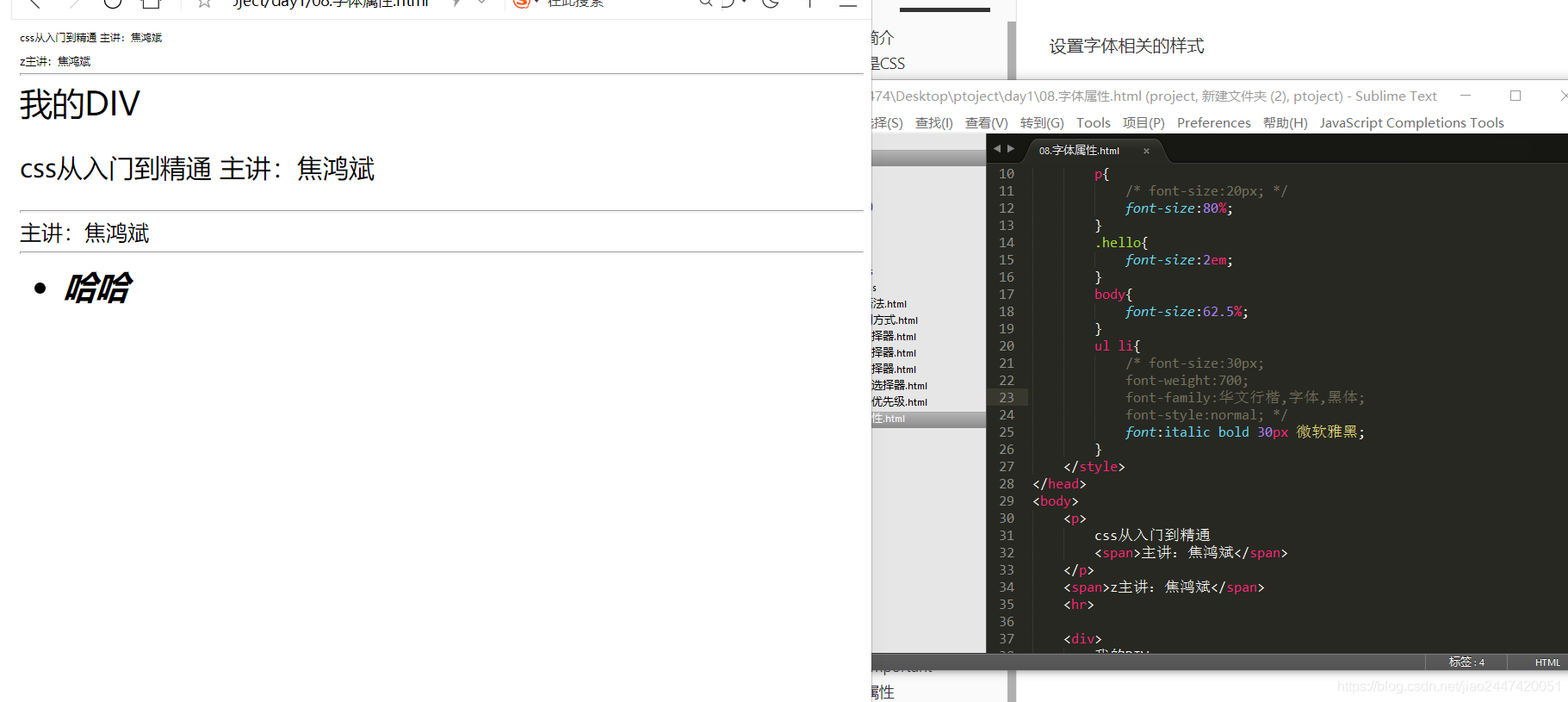Open the 查找(I) menu

point(933,123)
